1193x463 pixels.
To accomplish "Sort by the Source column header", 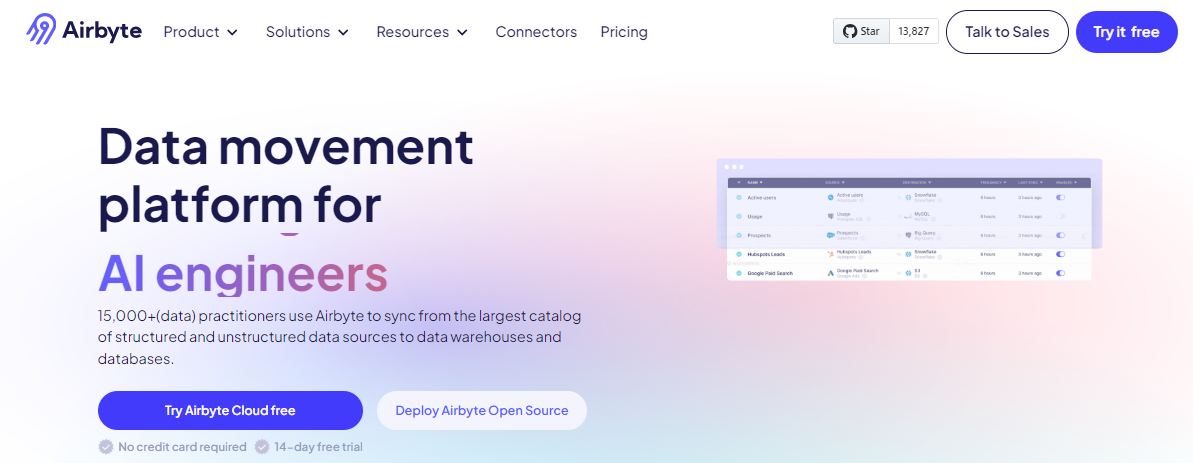I will [835, 182].
